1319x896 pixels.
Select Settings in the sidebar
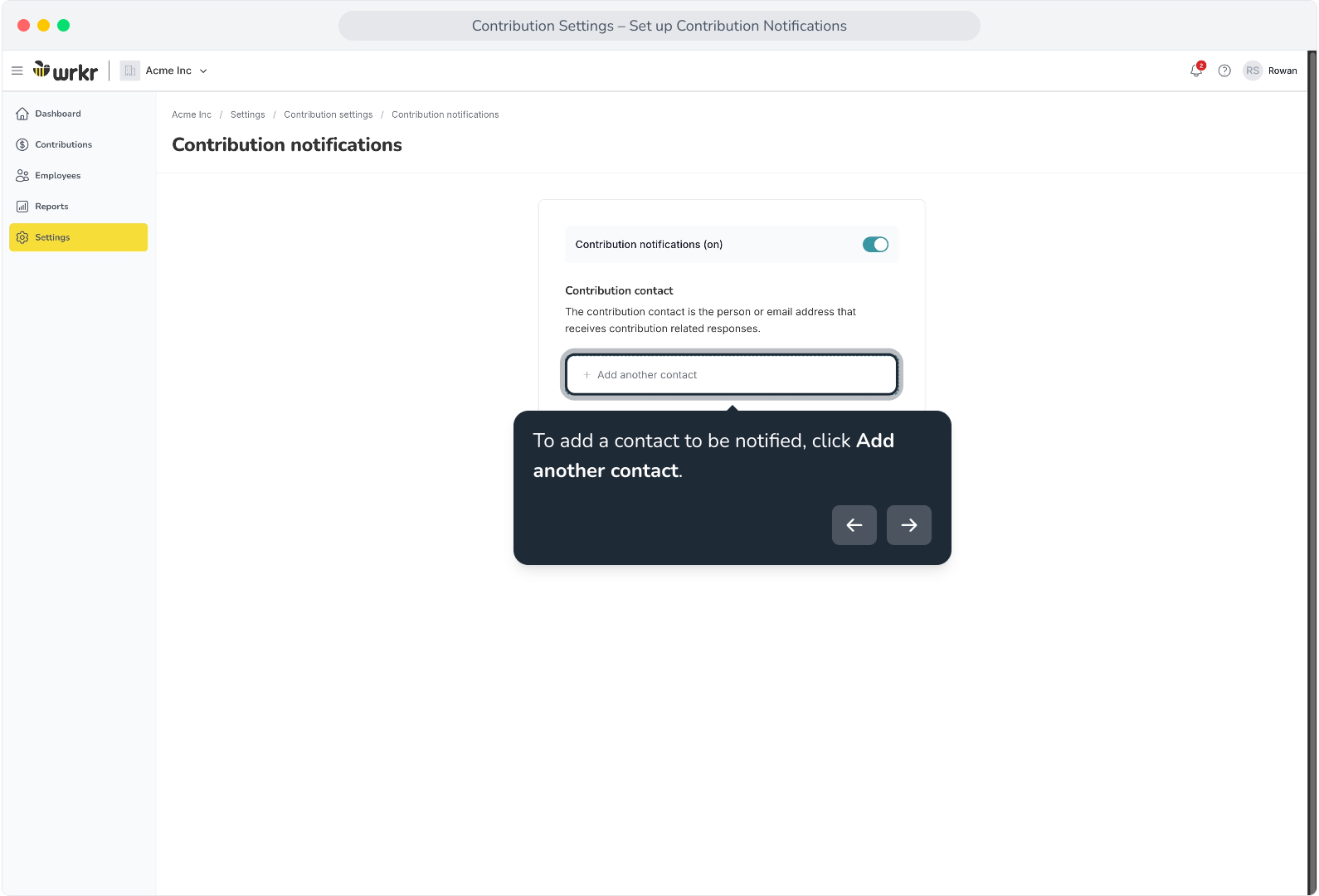[78, 237]
